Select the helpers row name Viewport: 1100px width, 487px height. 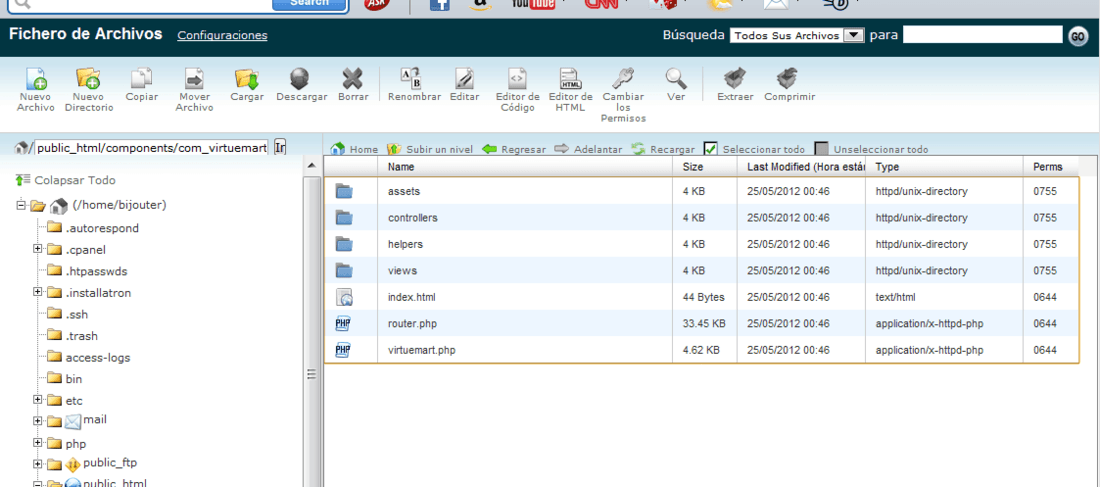[x=405, y=244]
